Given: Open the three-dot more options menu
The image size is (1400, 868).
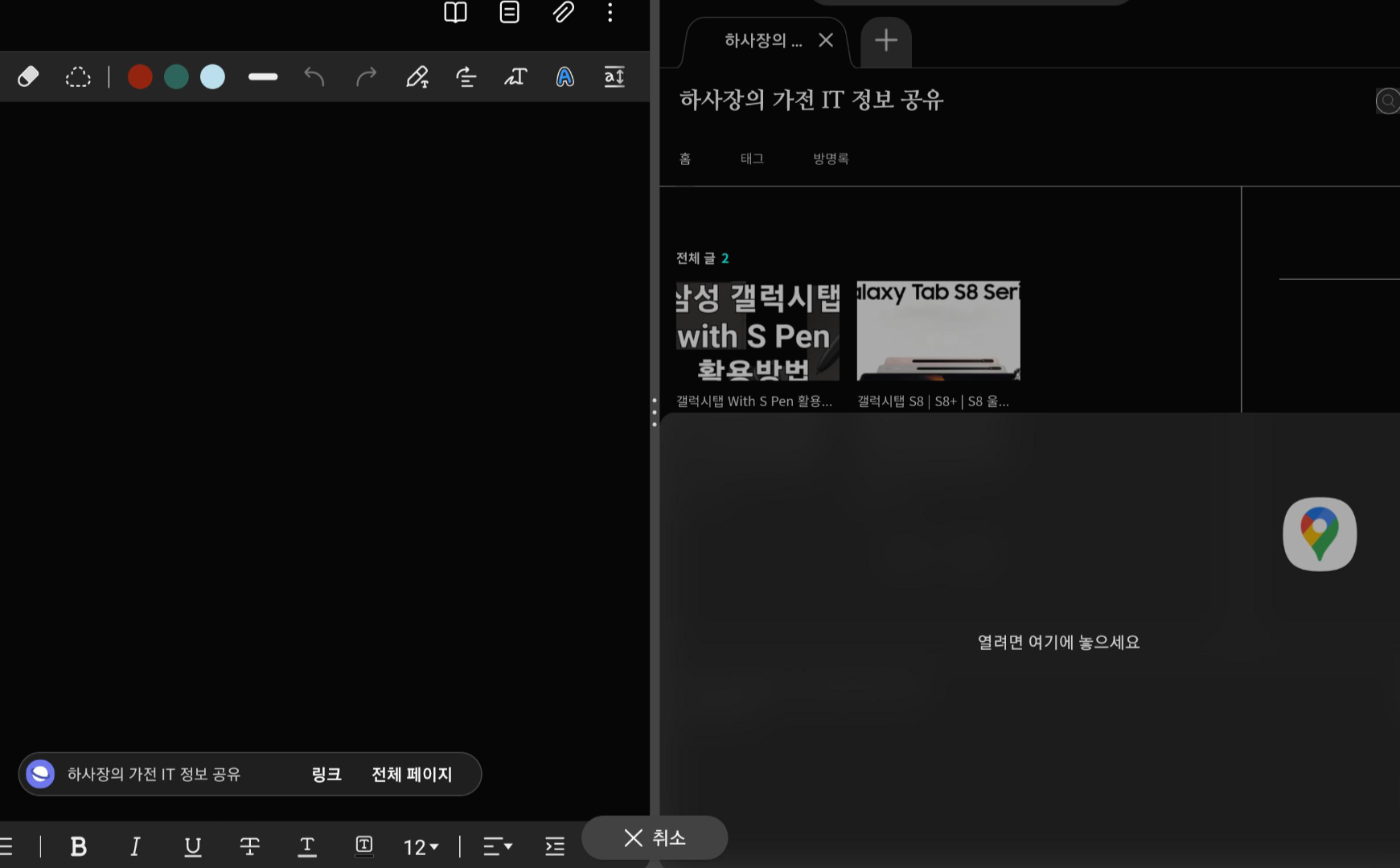Looking at the screenshot, I should pyautogui.click(x=610, y=12).
